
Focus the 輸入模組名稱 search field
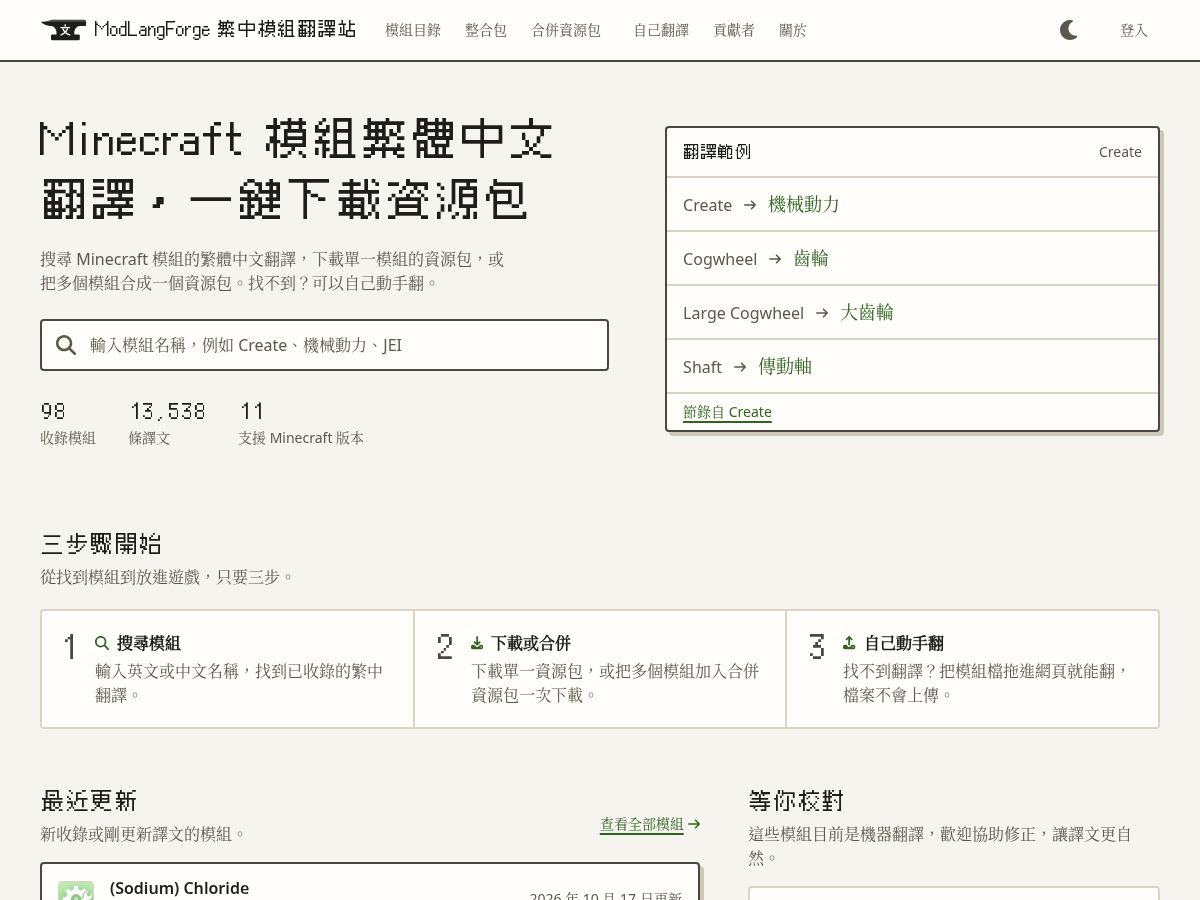[x=324, y=345]
